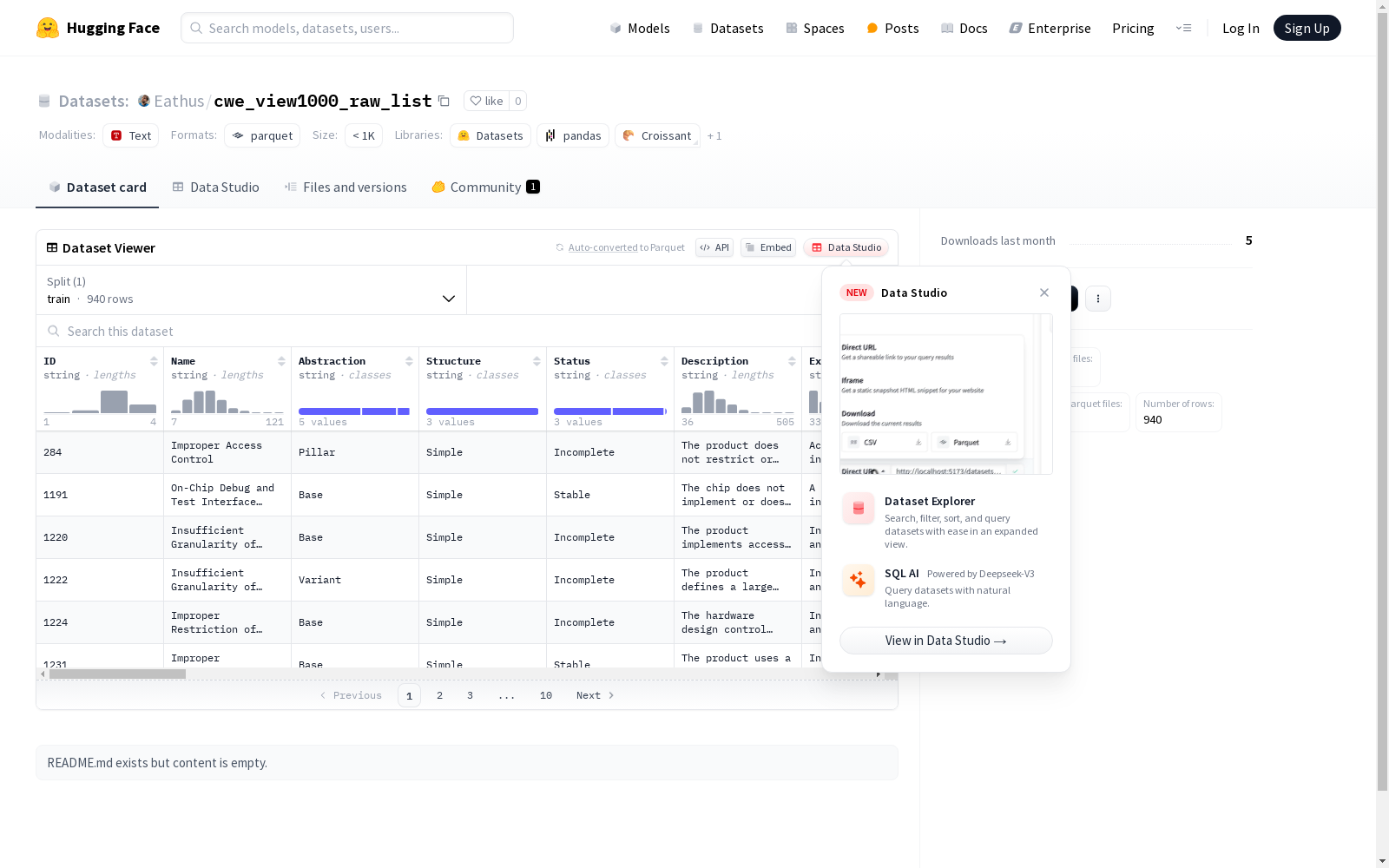
Task: Click the Hugging Face logo icon
Action: pos(48,28)
